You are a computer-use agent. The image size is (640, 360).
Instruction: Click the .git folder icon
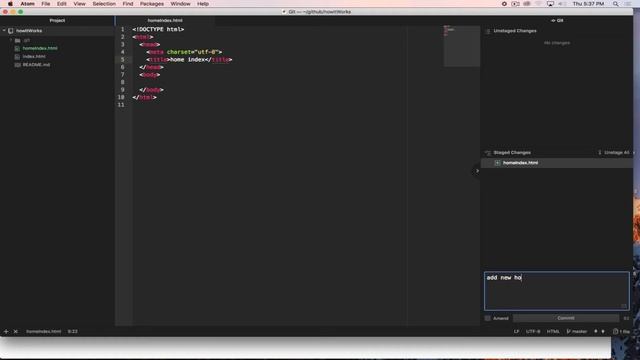pos(18,40)
